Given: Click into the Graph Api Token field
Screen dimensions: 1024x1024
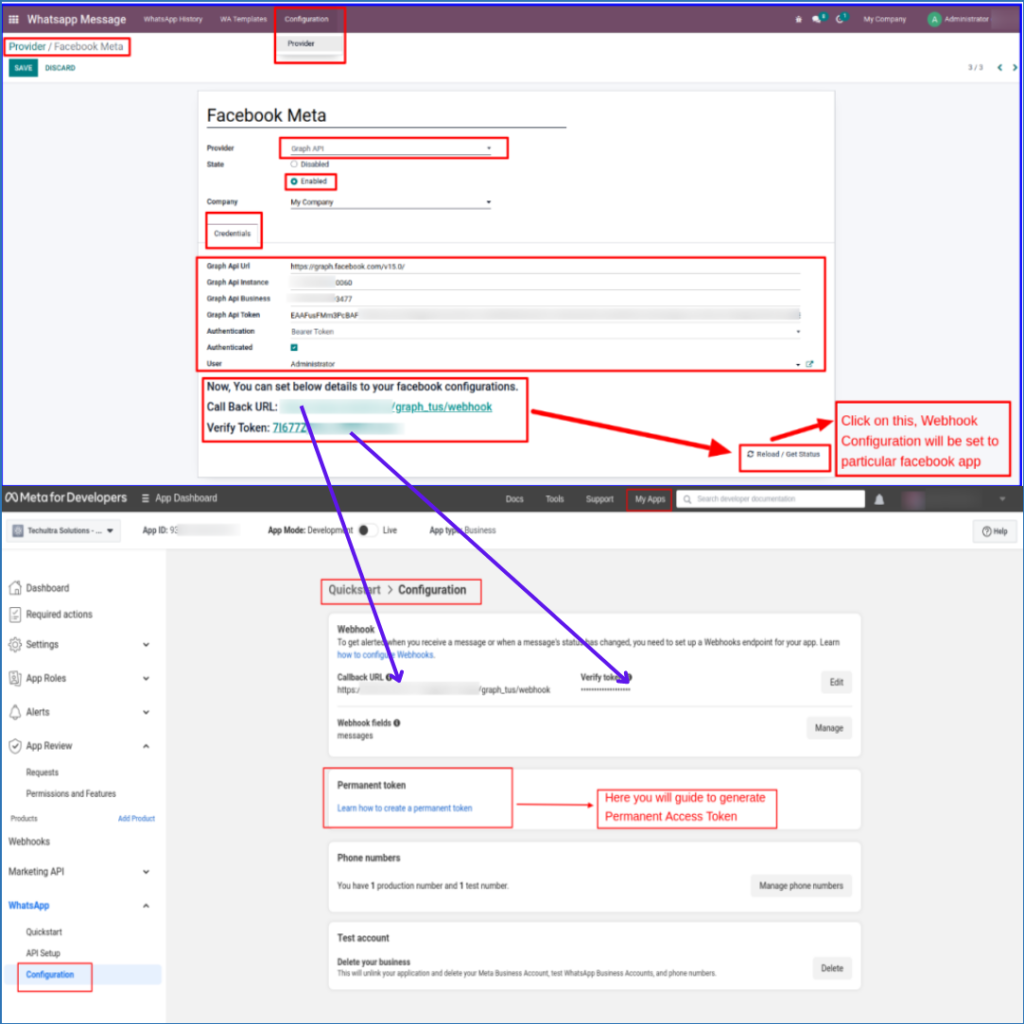Looking at the screenshot, I should (545, 315).
